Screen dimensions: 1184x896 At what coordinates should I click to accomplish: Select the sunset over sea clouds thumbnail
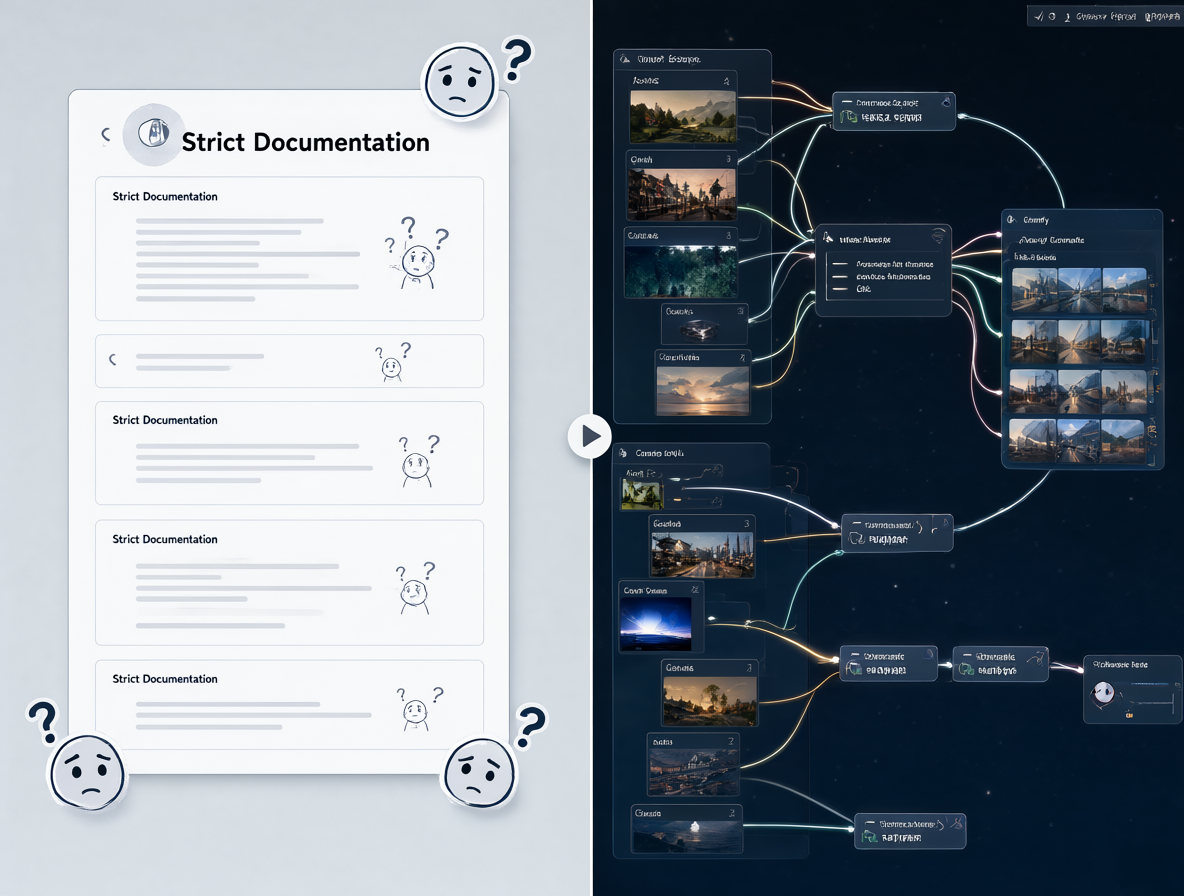(702, 390)
